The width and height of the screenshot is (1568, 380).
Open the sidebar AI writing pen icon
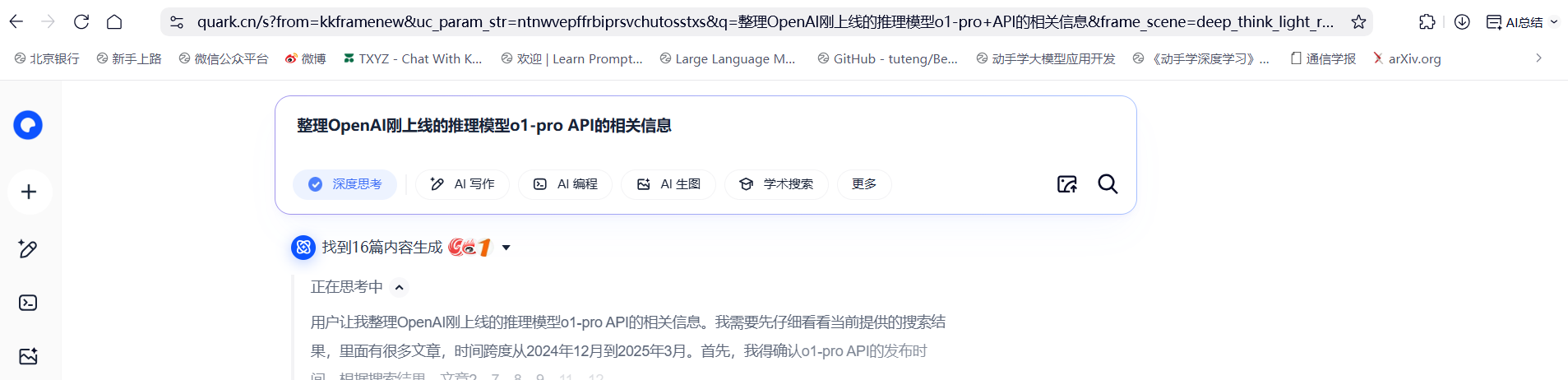click(x=28, y=248)
